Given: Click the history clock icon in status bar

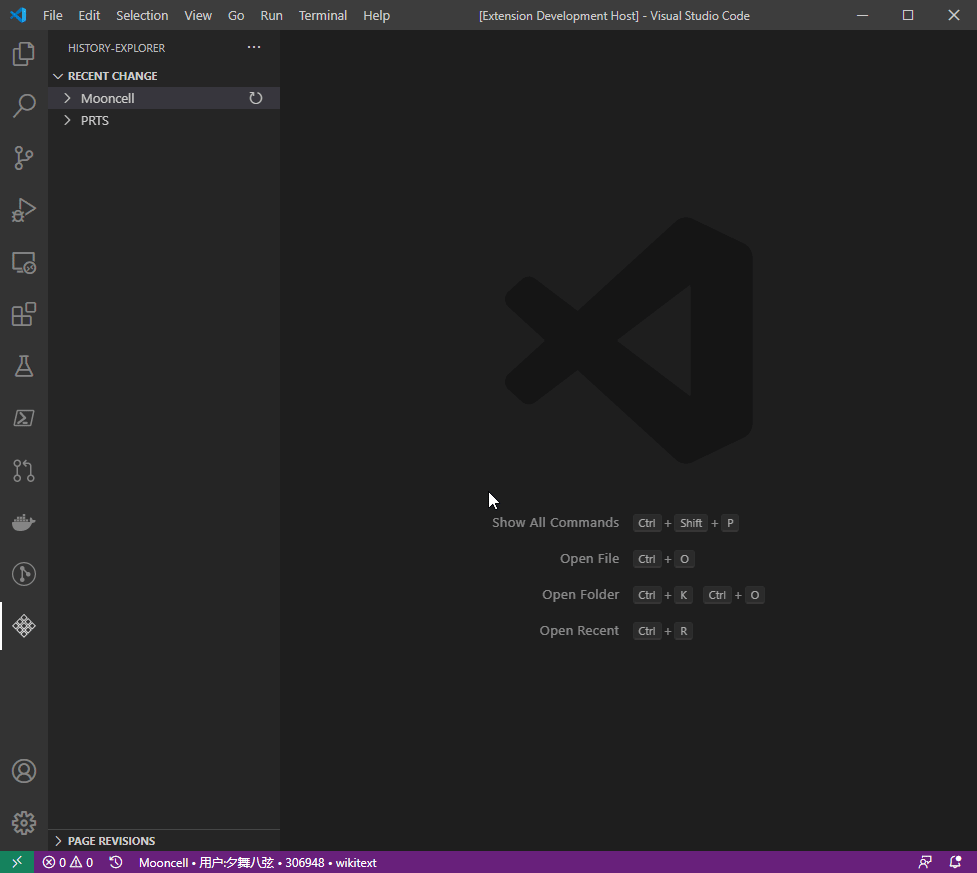Looking at the screenshot, I should tap(116, 862).
